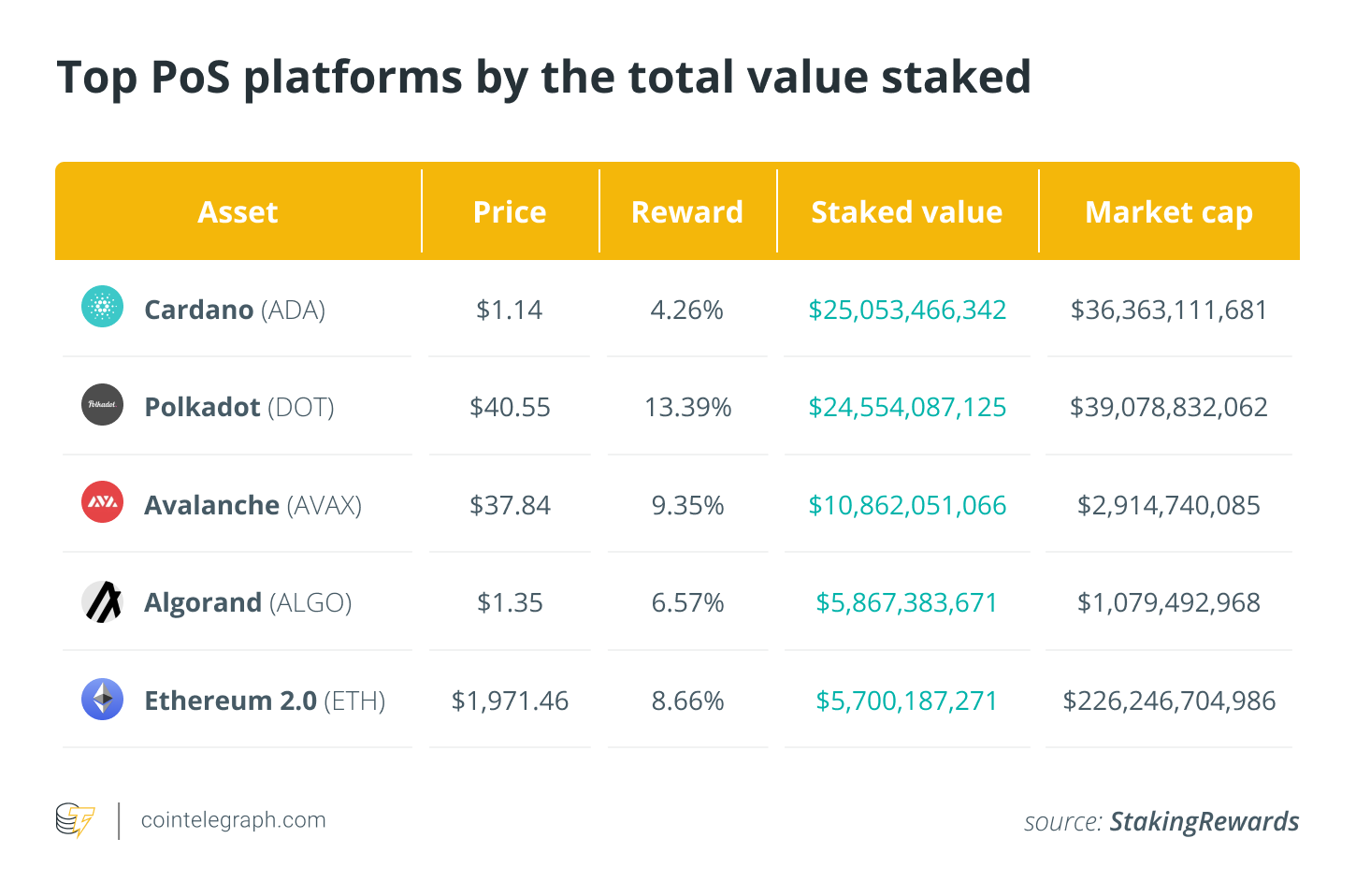Select the Asset column header
The width and height of the screenshot is (1356, 896).
[x=238, y=212]
